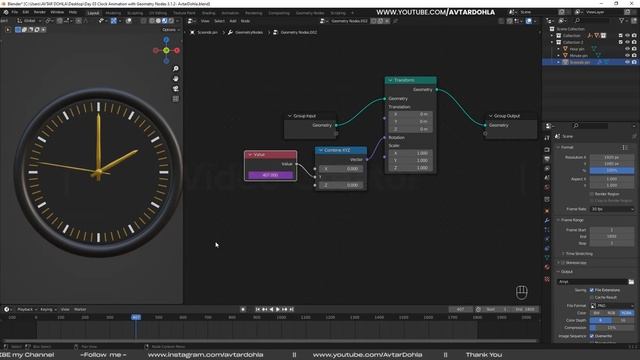Image resolution: width=640 pixels, height=360 pixels.
Task: Open the Window menu
Action: tap(57, 12)
